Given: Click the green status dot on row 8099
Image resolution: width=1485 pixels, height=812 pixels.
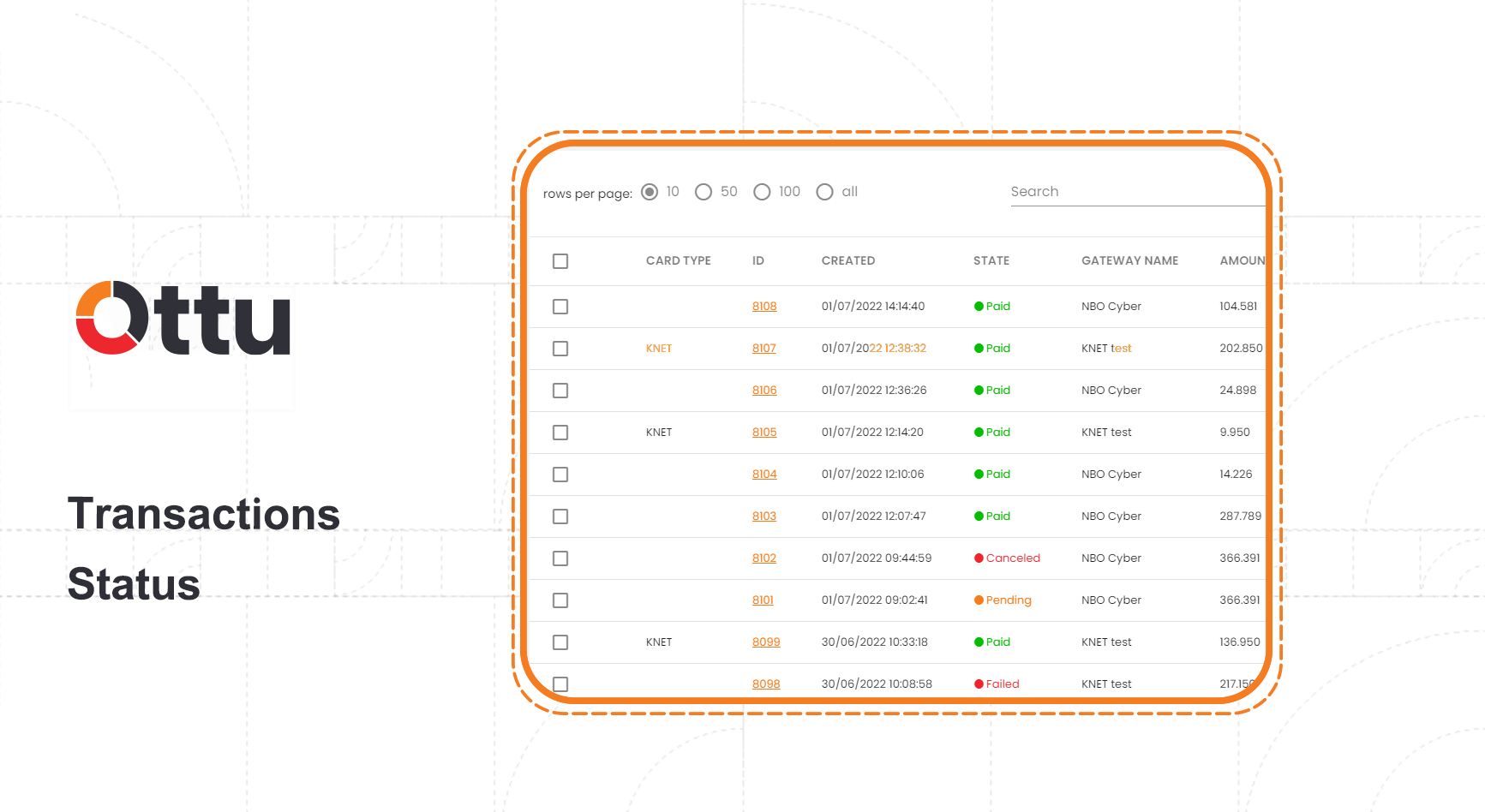Looking at the screenshot, I should (x=979, y=642).
